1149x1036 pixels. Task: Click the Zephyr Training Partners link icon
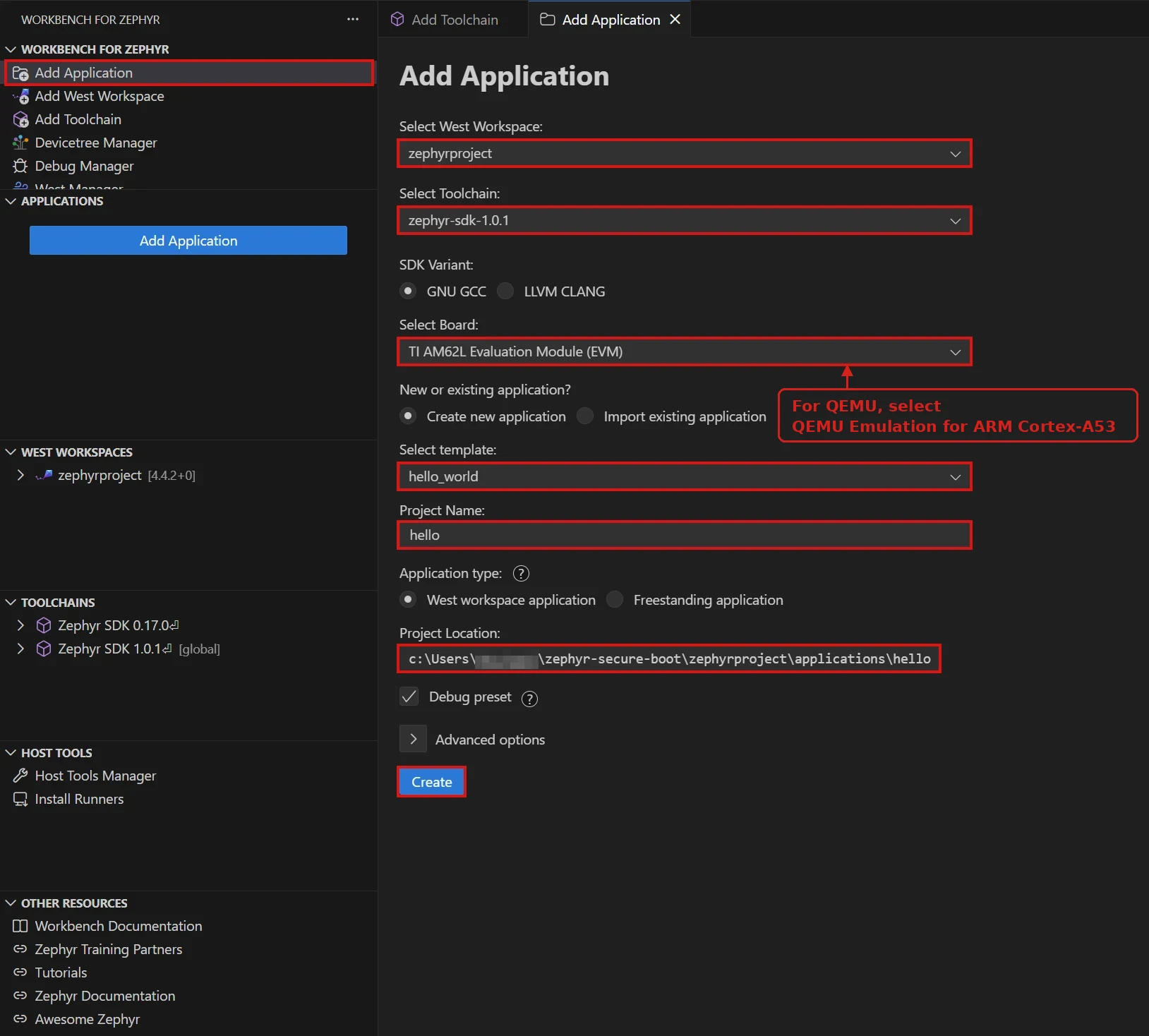[20, 950]
